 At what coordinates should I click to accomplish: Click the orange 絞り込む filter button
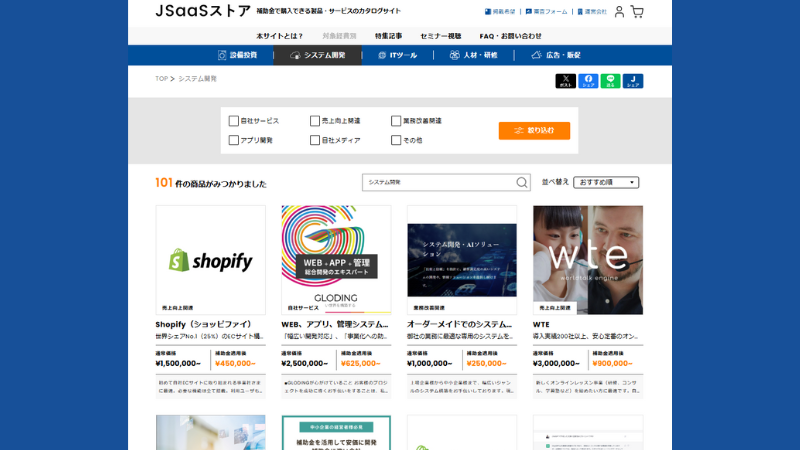tap(534, 131)
